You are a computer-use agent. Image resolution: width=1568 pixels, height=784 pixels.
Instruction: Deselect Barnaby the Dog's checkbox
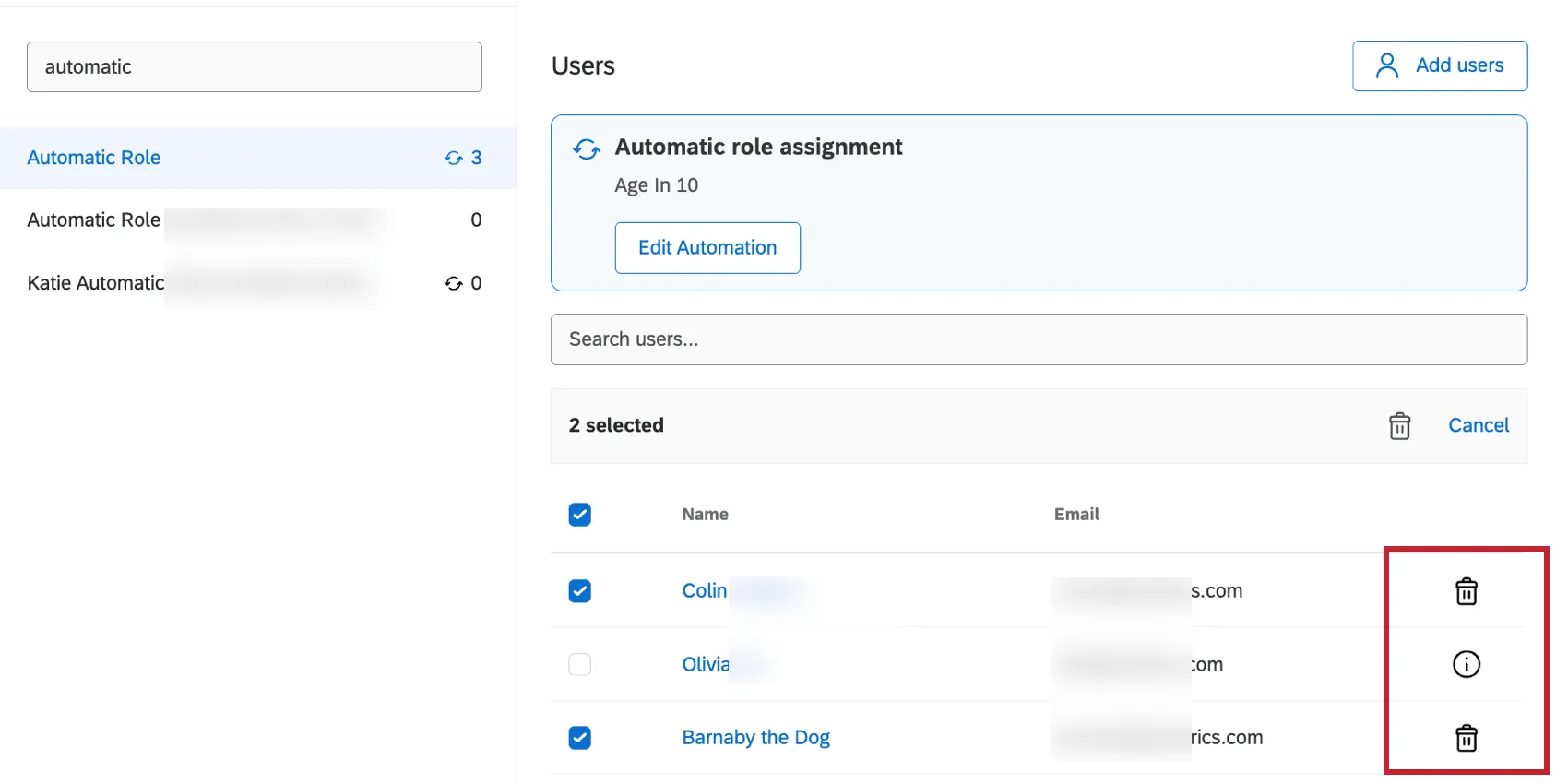click(579, 738)
